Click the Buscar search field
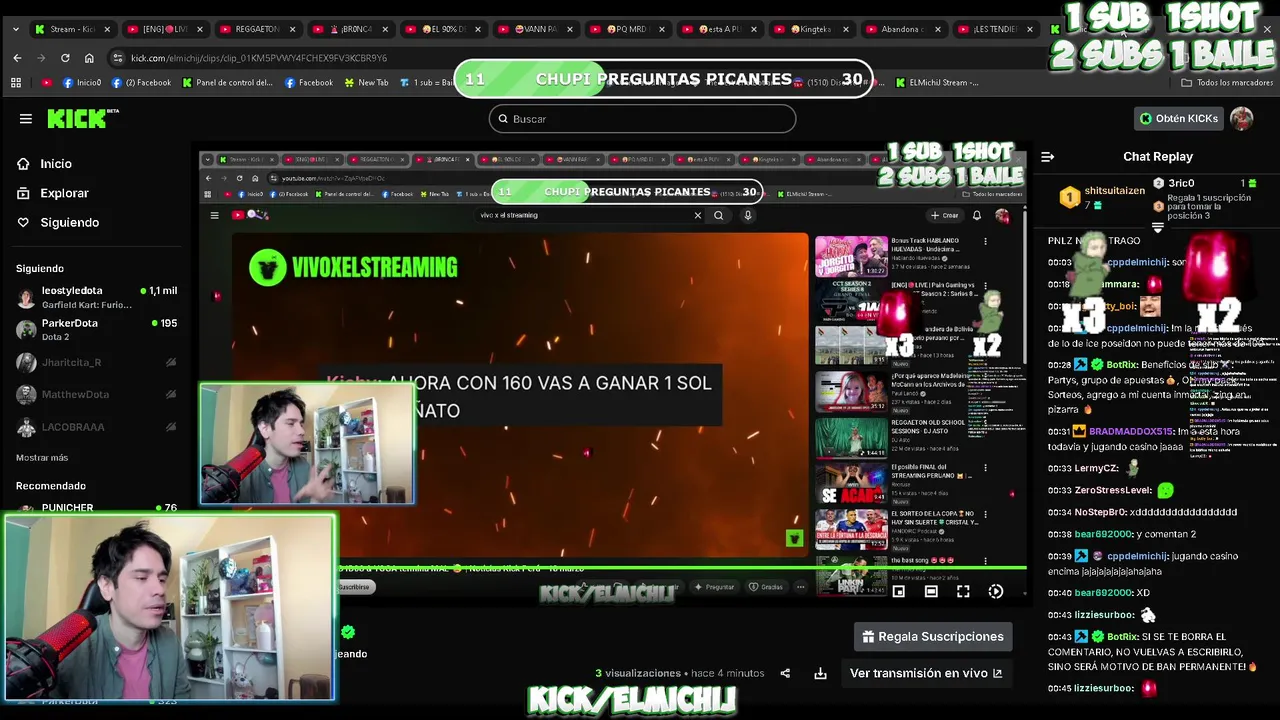The height and width of the screenshot is (720, 1280). [642, 119]
